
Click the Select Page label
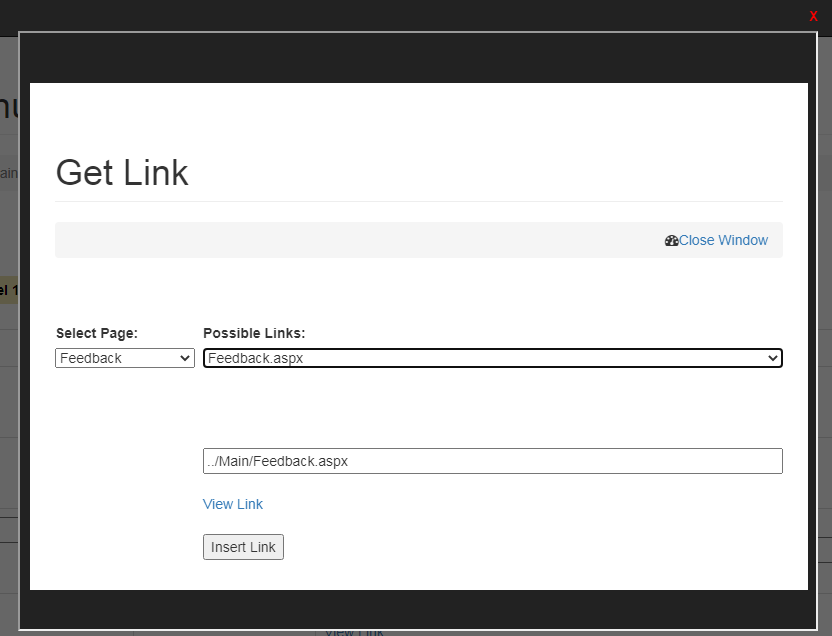click(97, 333)
